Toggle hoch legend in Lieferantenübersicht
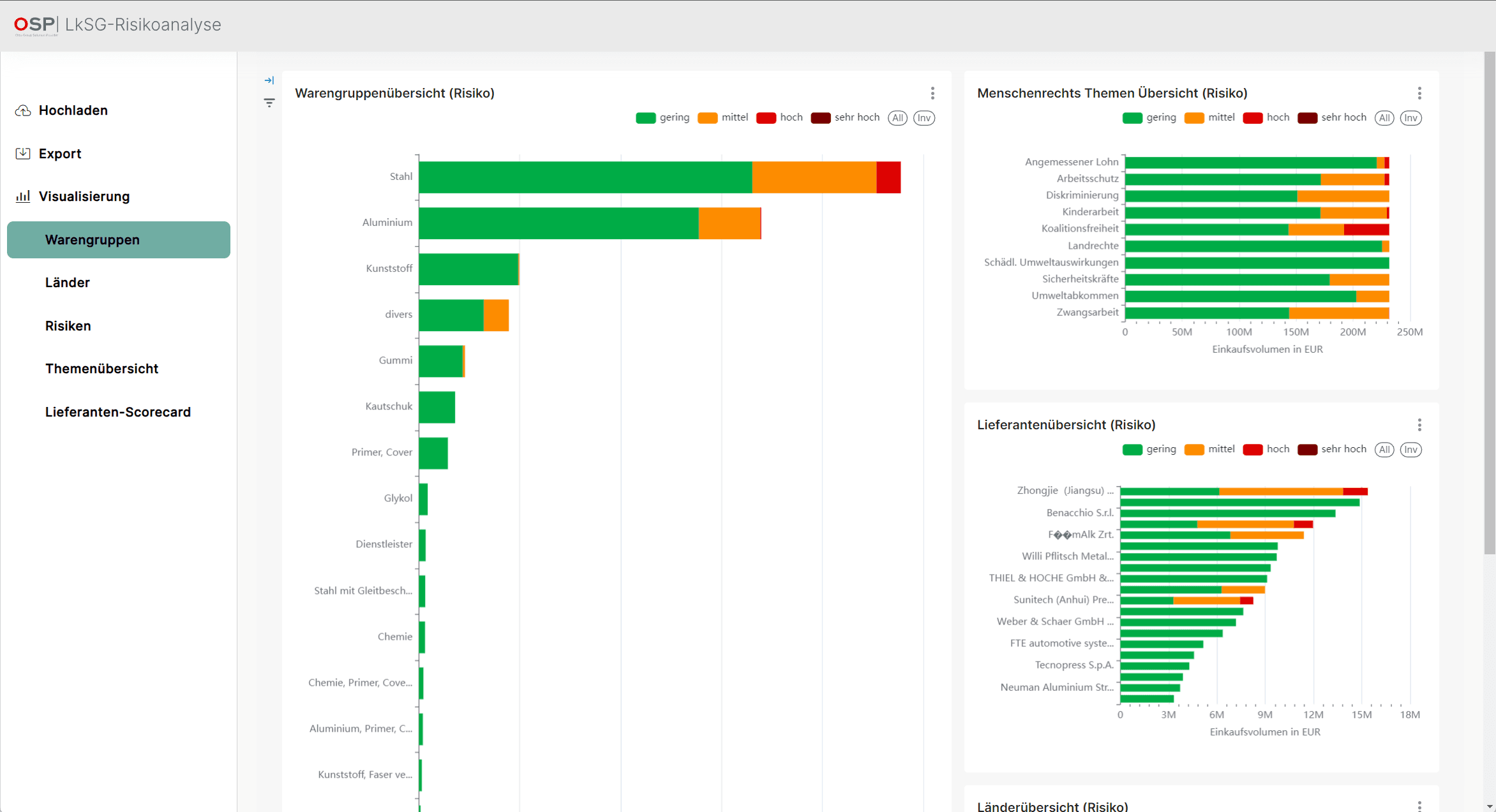The height and width of the screenshot is (812, 1496). [1266, 449]
